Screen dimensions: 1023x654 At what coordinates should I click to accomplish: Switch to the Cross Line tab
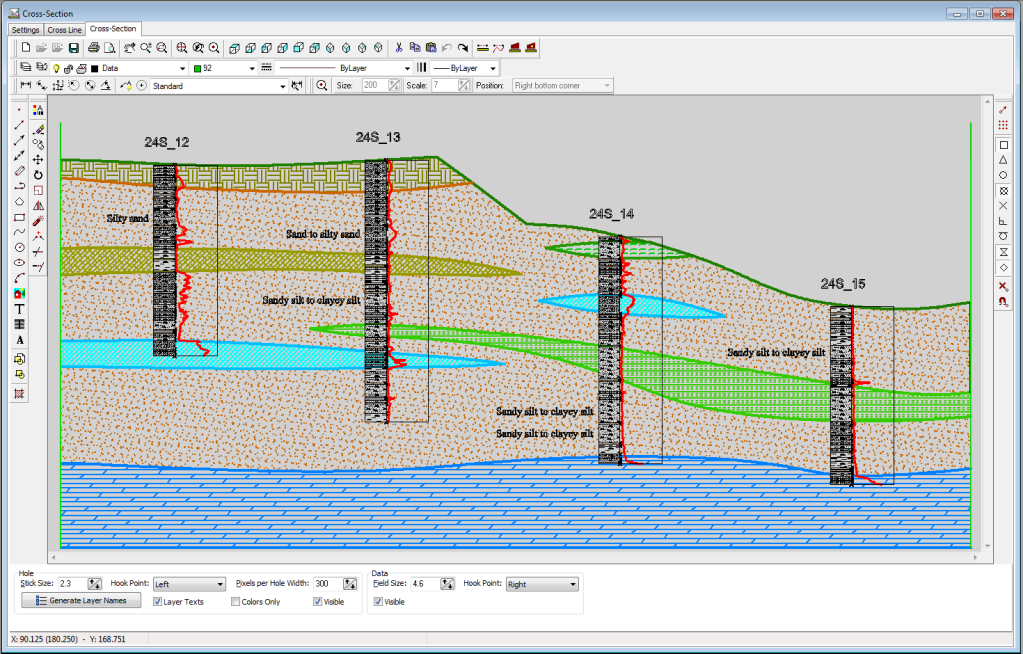pos(65,30)
